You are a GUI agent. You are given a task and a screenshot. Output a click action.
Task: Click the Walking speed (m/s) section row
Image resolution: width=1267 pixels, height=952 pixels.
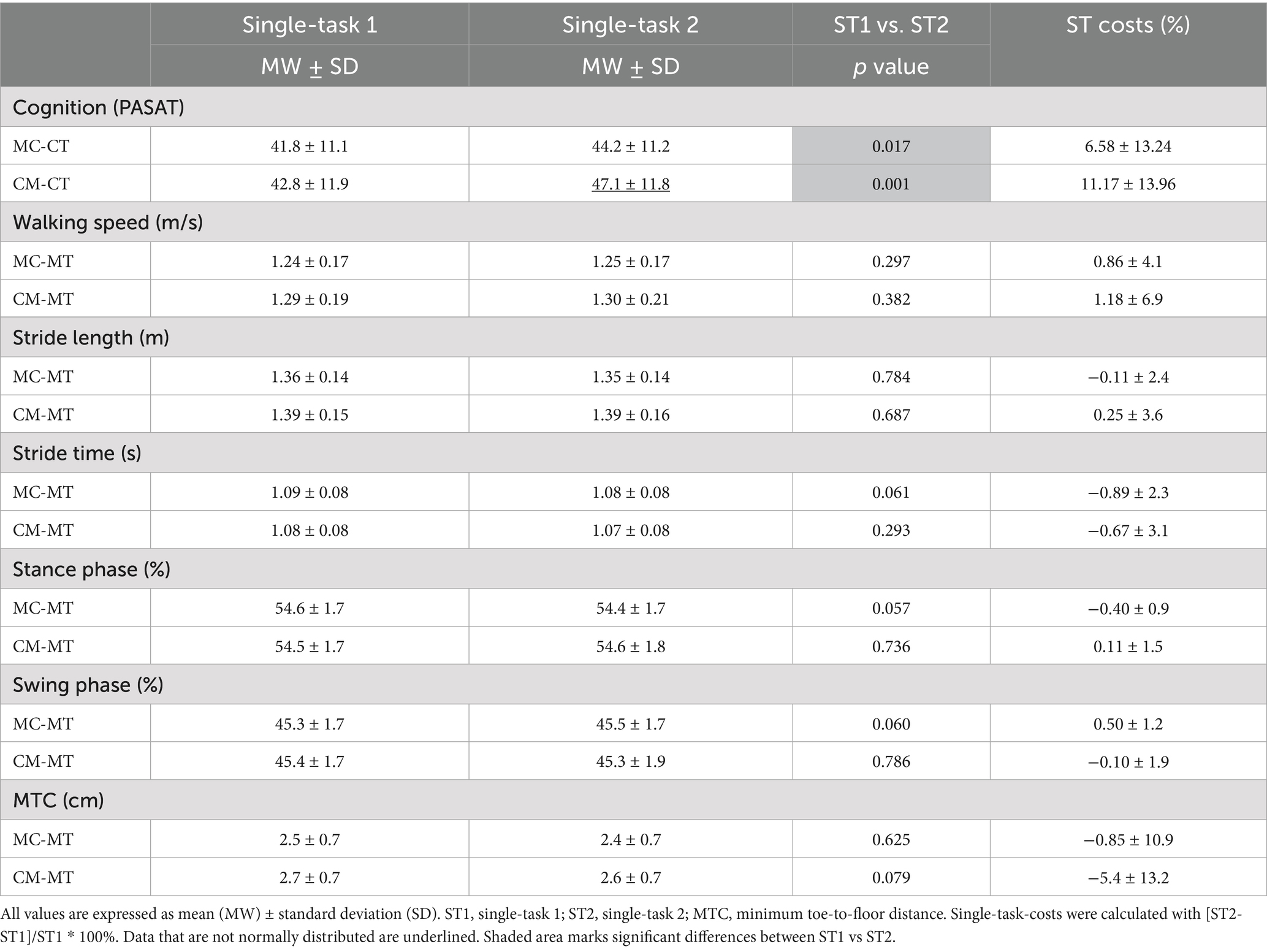coord(633,222)
